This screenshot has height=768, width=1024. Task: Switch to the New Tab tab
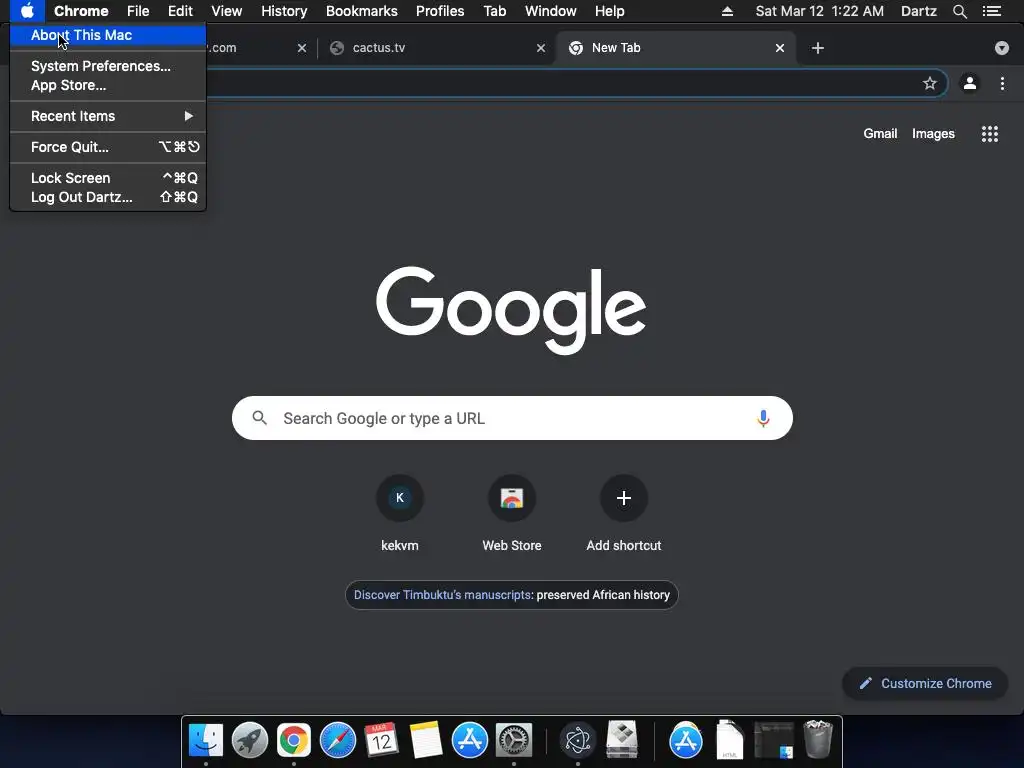tap(676, 48)
